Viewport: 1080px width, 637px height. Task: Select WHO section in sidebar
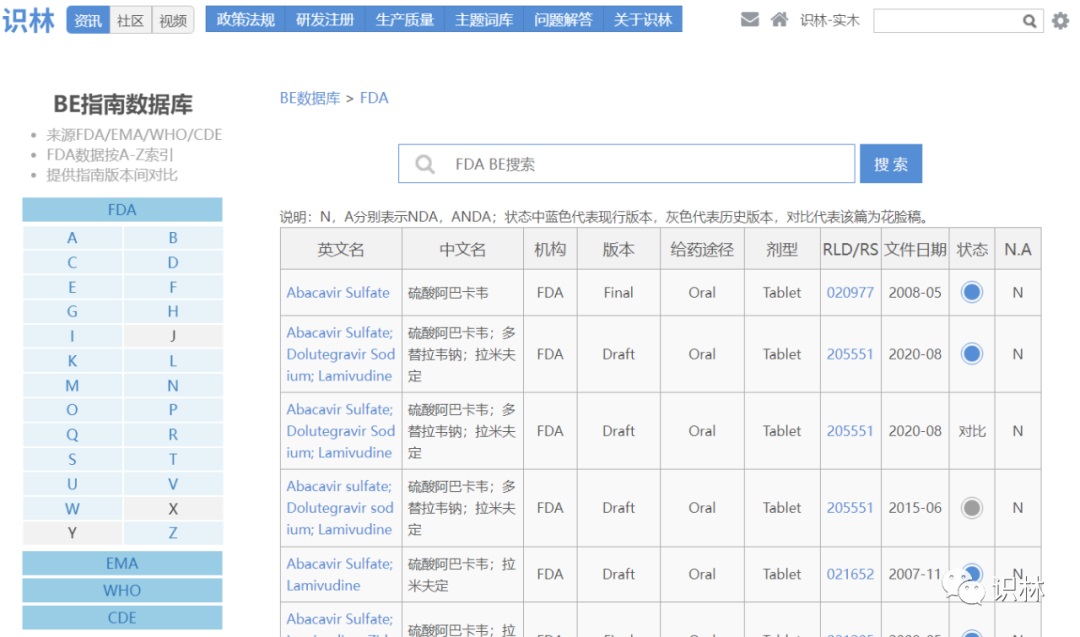coord(122,591)
